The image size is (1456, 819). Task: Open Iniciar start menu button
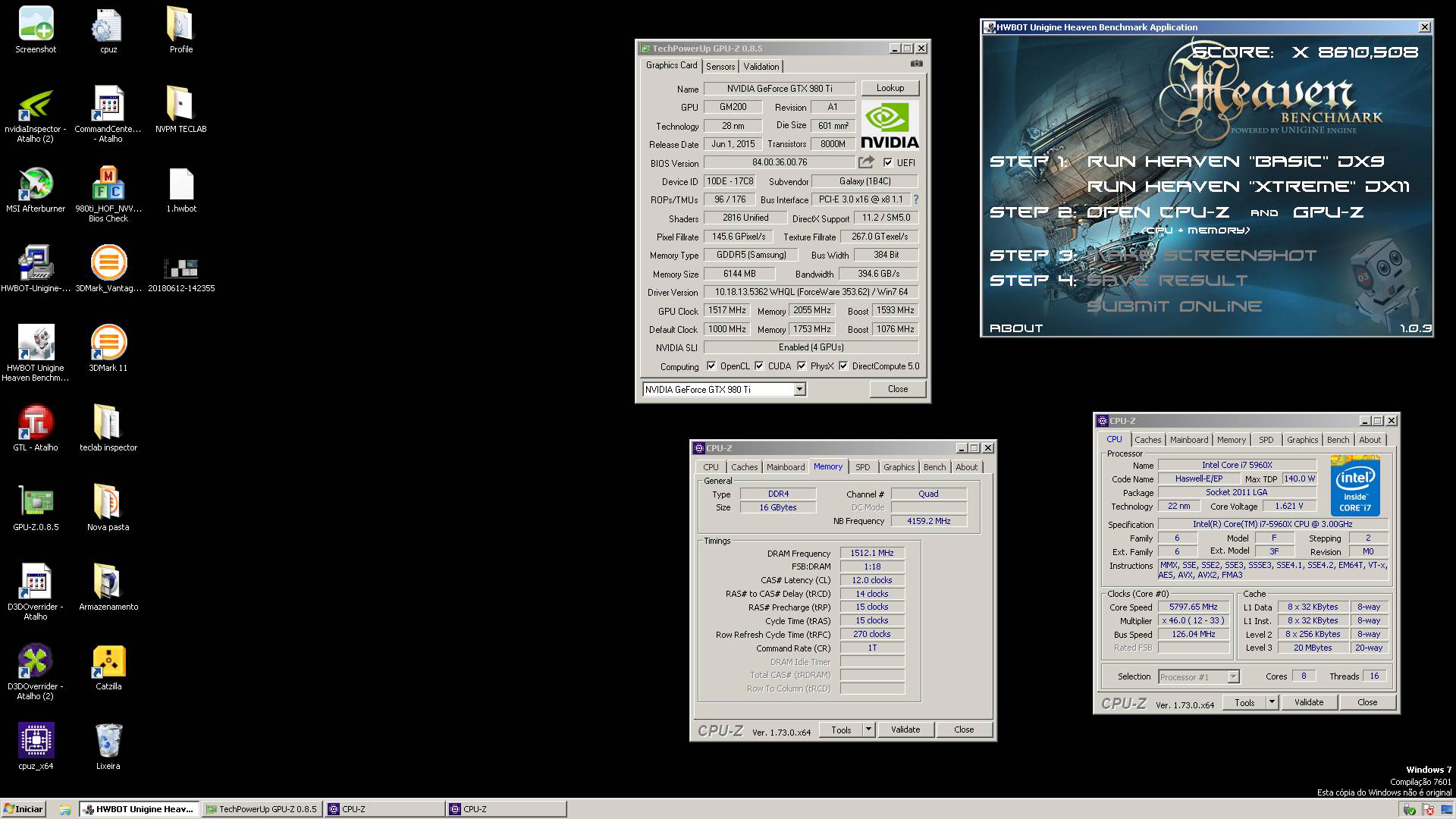[x=24, y=809]
